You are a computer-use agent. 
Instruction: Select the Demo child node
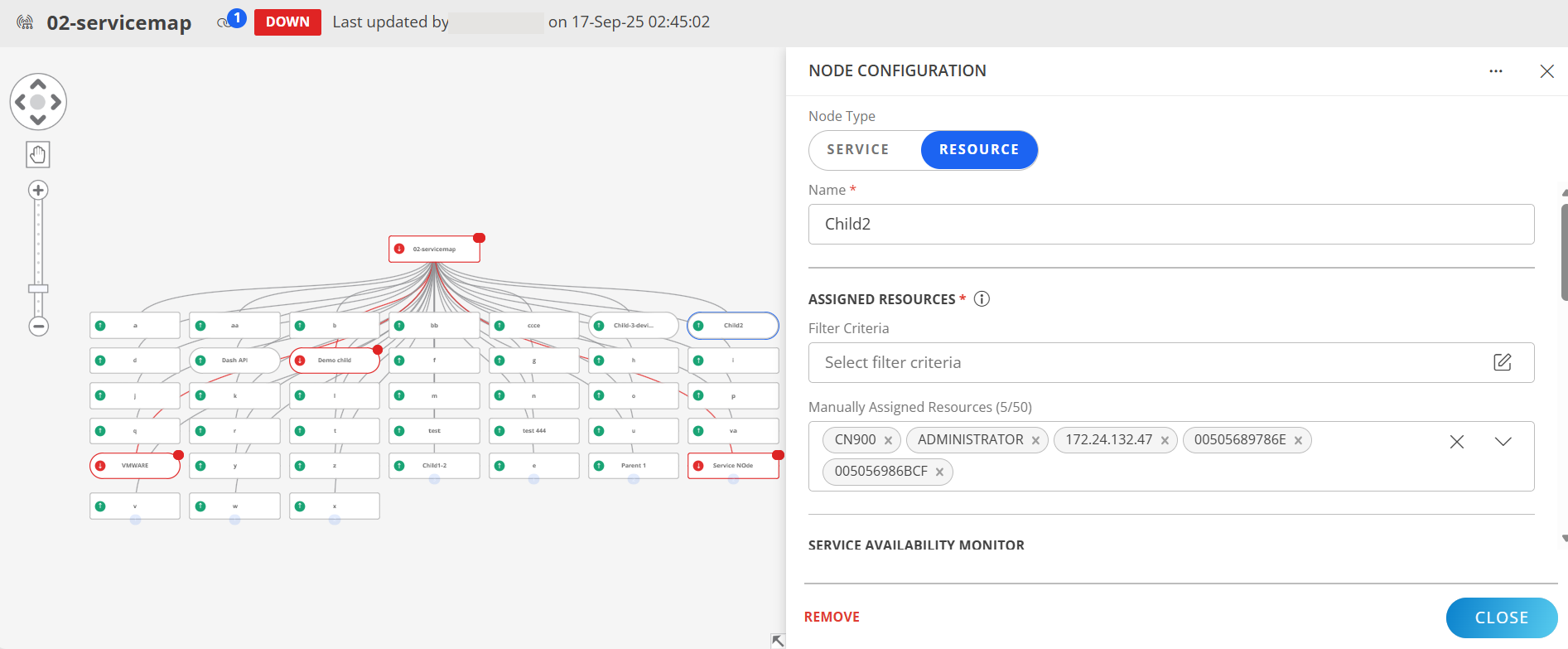[x=335, y=361]
